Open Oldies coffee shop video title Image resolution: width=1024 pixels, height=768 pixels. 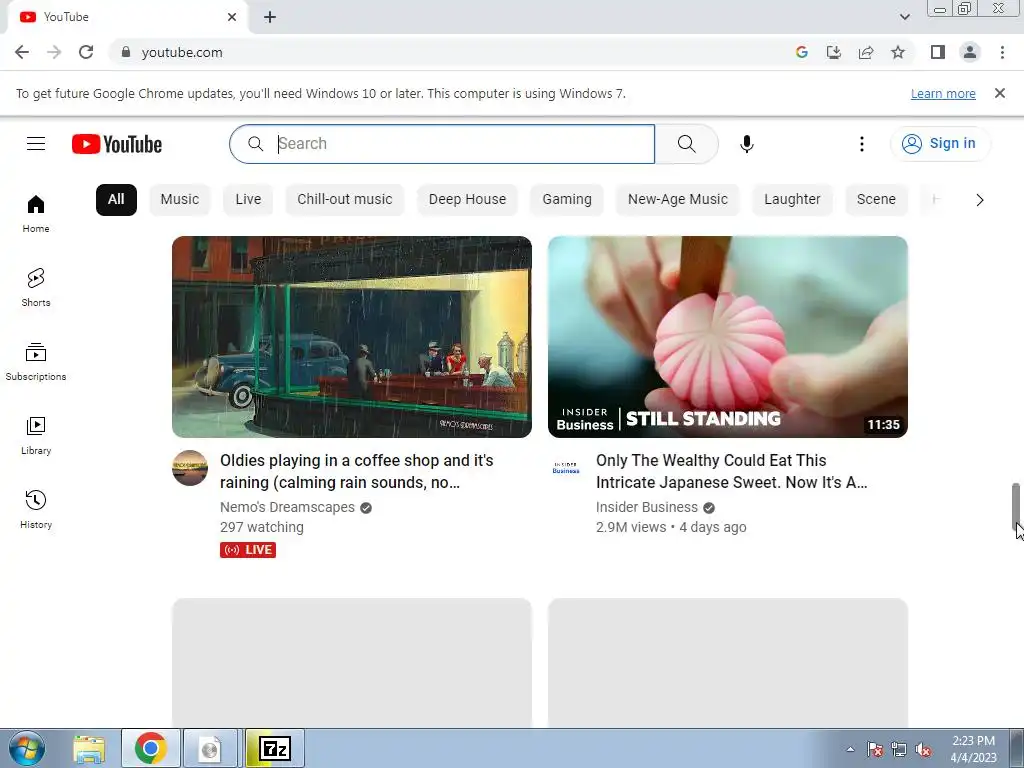pos(357,472)
